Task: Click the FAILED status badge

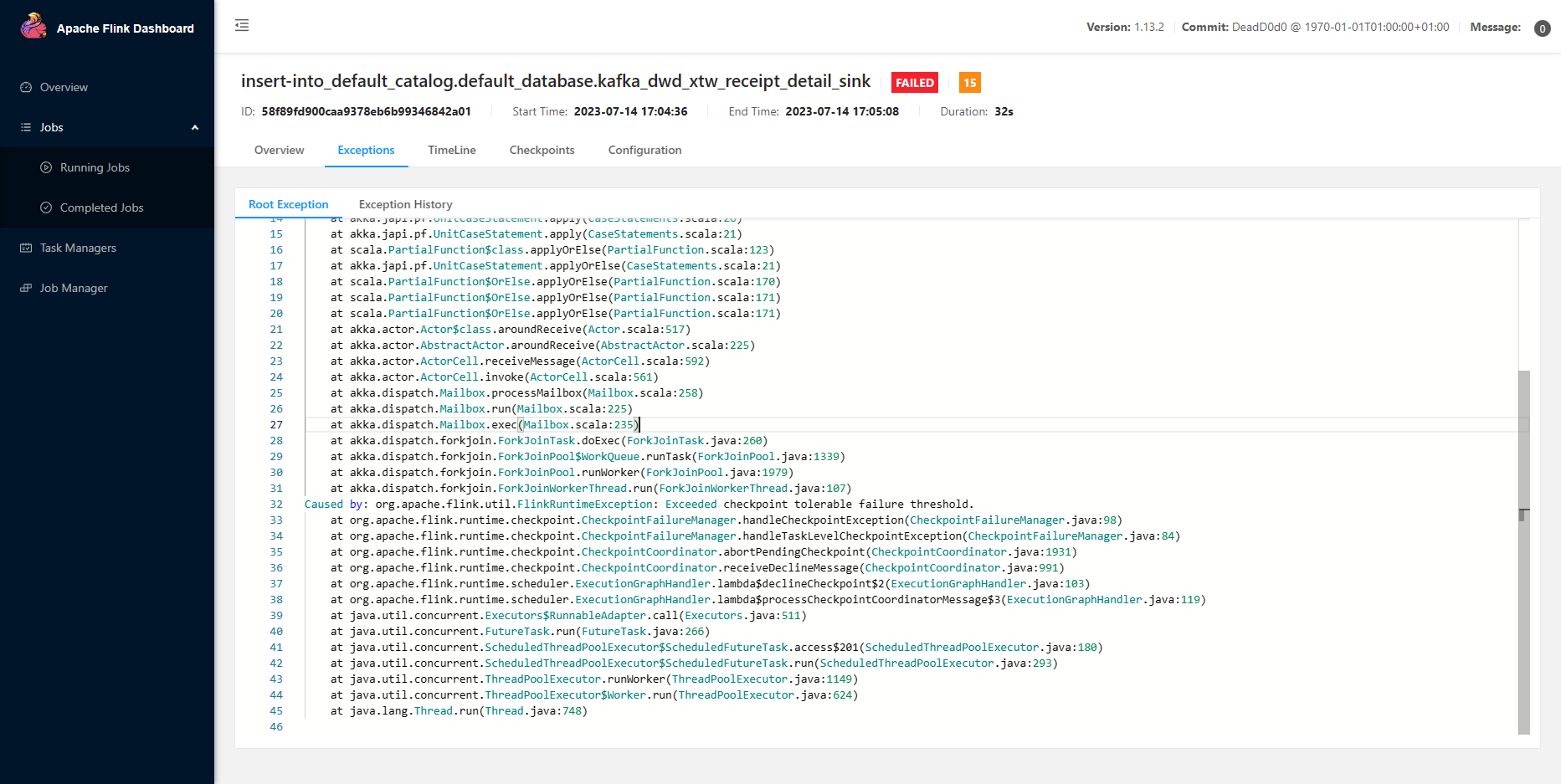Action: pyautogui.click(x=914, y=83)
